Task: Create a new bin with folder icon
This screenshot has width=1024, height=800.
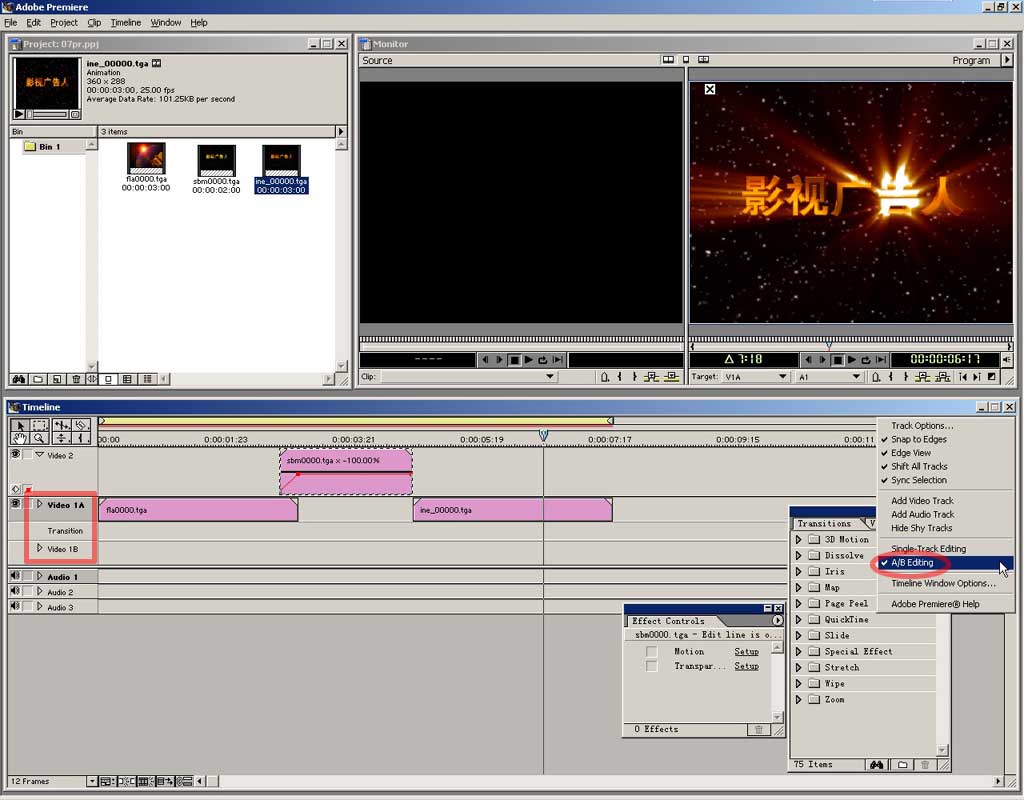Action: pos(37,380)
